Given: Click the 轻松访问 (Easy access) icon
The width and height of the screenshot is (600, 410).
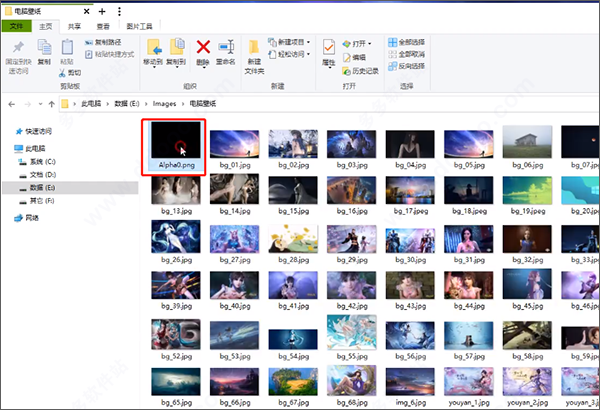Looking at the screenshot, I should (272, 54).
